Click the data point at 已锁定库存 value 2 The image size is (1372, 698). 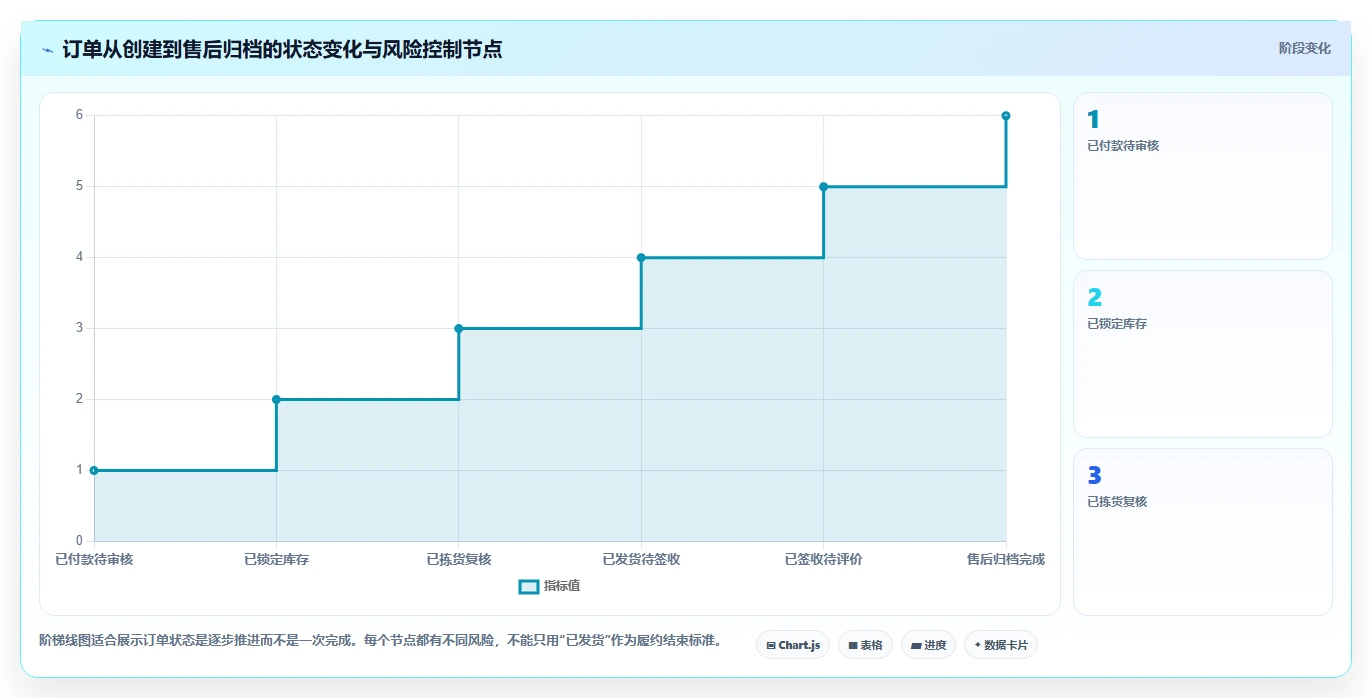[x=276, y=399]
